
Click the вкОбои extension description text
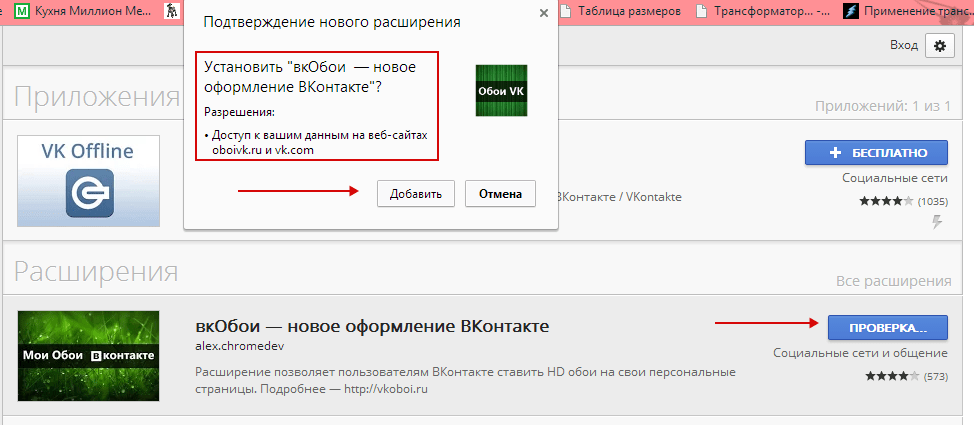466,381
